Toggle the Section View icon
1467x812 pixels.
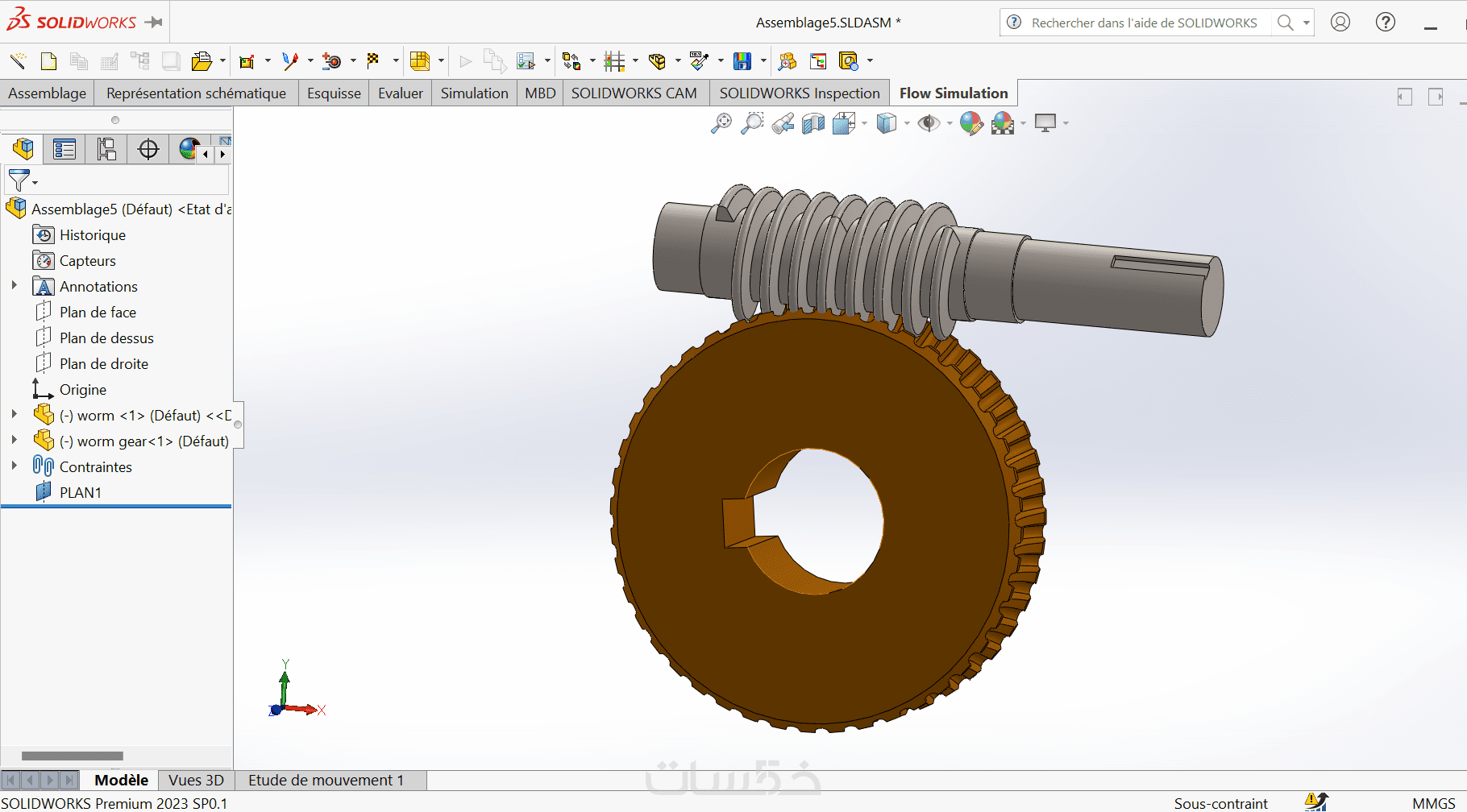(813, 123)
